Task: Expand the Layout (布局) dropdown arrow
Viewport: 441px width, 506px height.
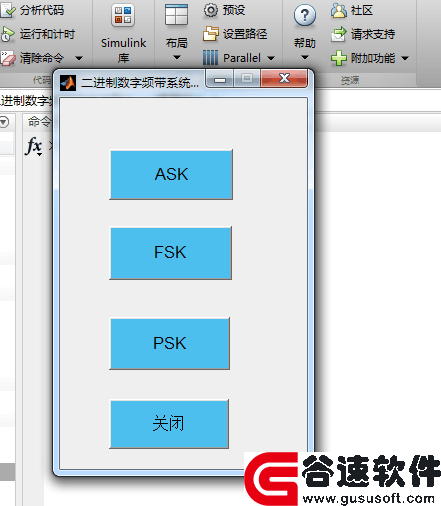Action: coord(177,57)
